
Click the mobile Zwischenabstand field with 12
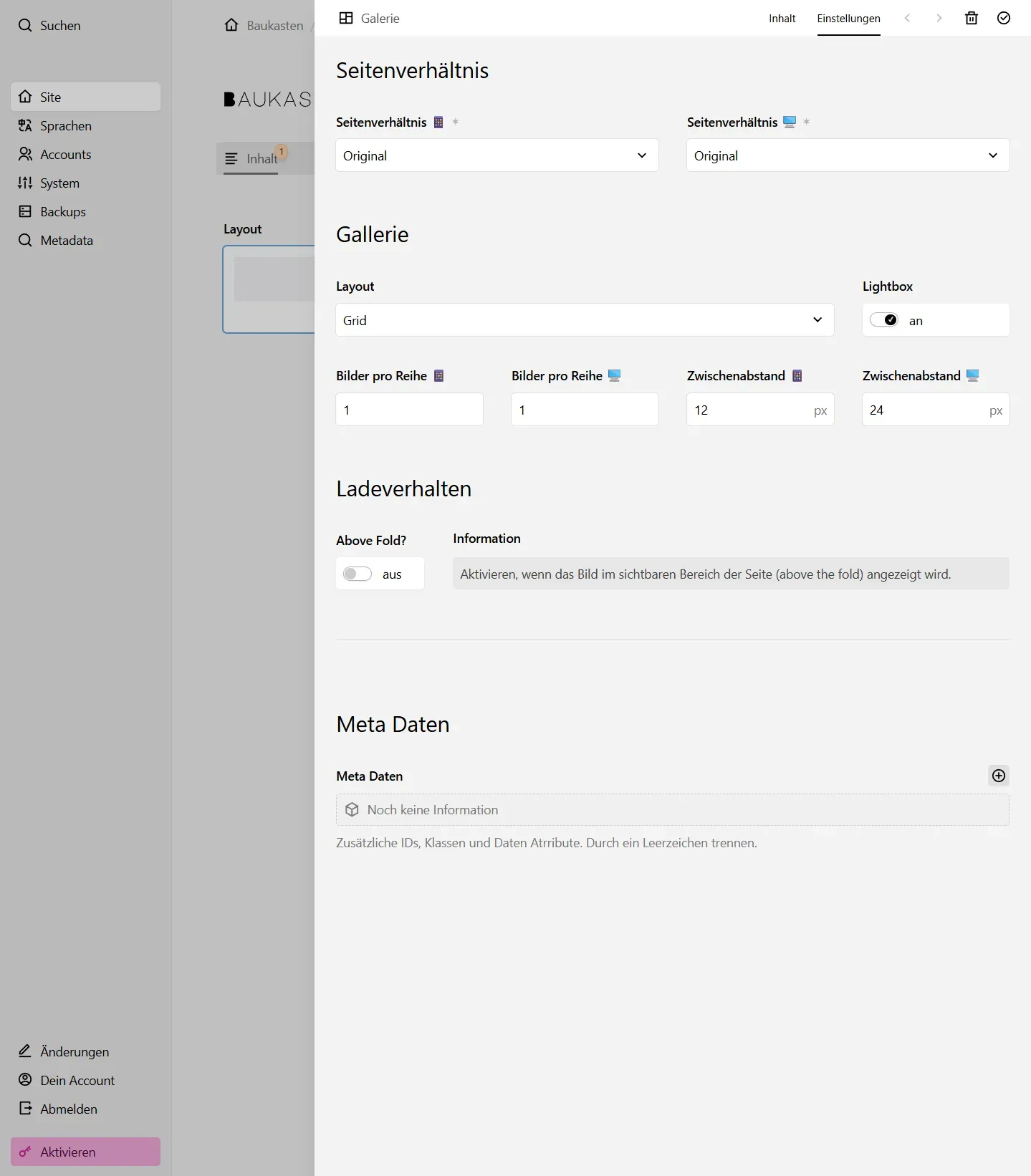point(749,410)
